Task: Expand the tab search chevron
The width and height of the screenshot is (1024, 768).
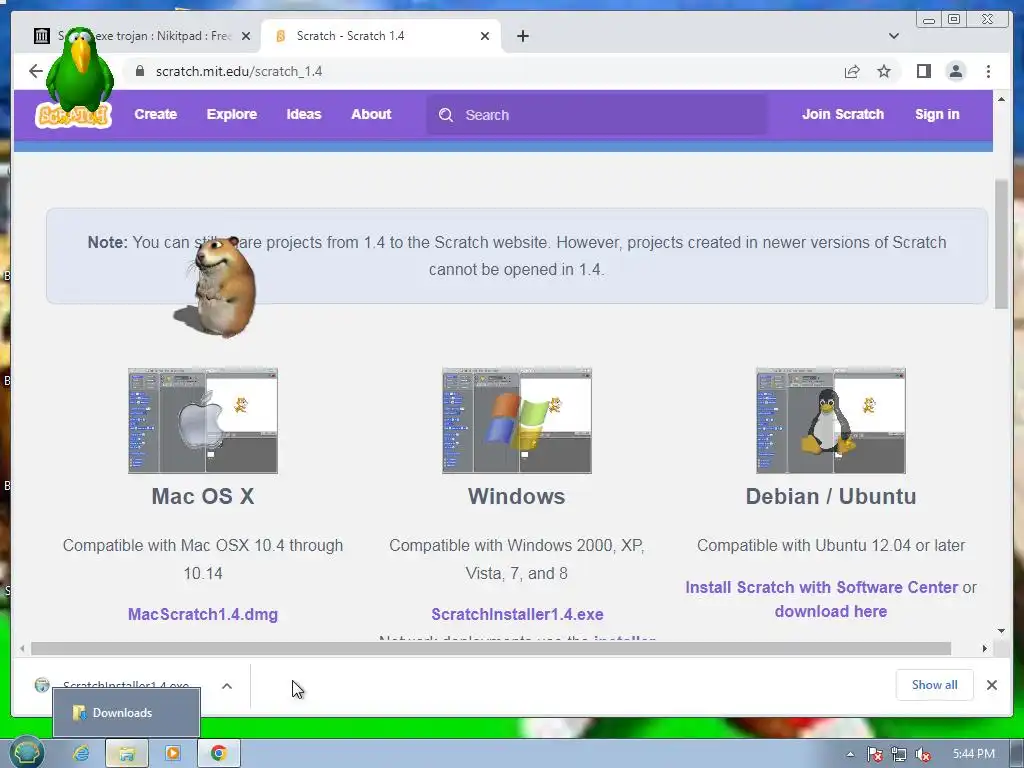Action: [x=893, y=36]
